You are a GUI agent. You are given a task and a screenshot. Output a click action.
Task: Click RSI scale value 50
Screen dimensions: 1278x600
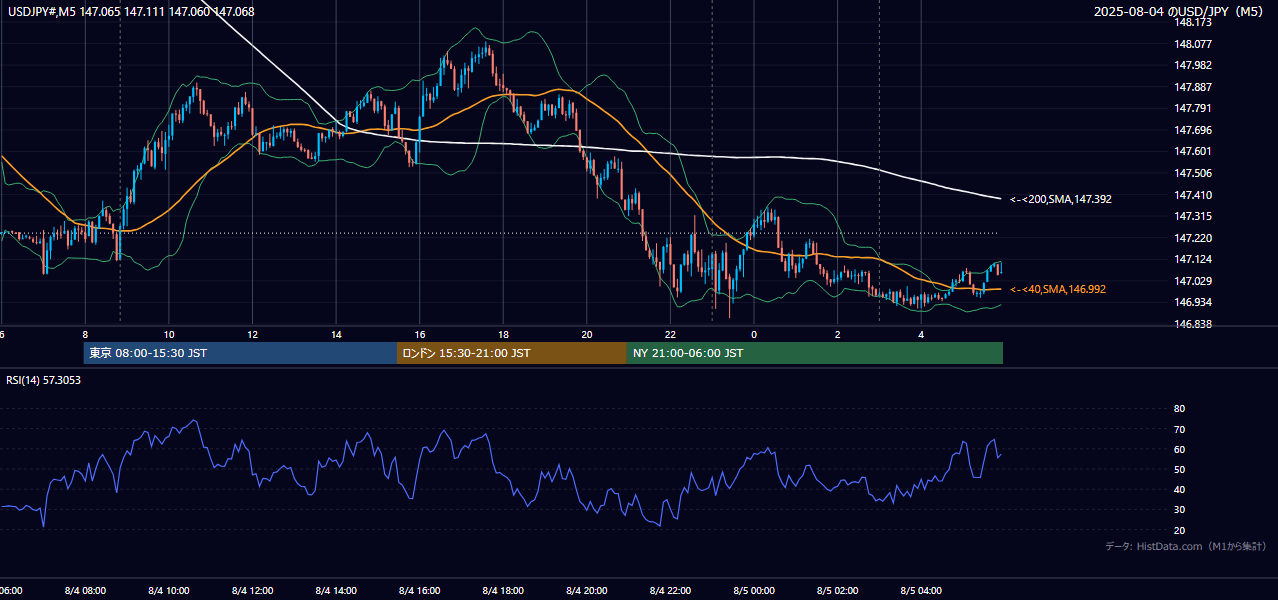click(1179, 469)
